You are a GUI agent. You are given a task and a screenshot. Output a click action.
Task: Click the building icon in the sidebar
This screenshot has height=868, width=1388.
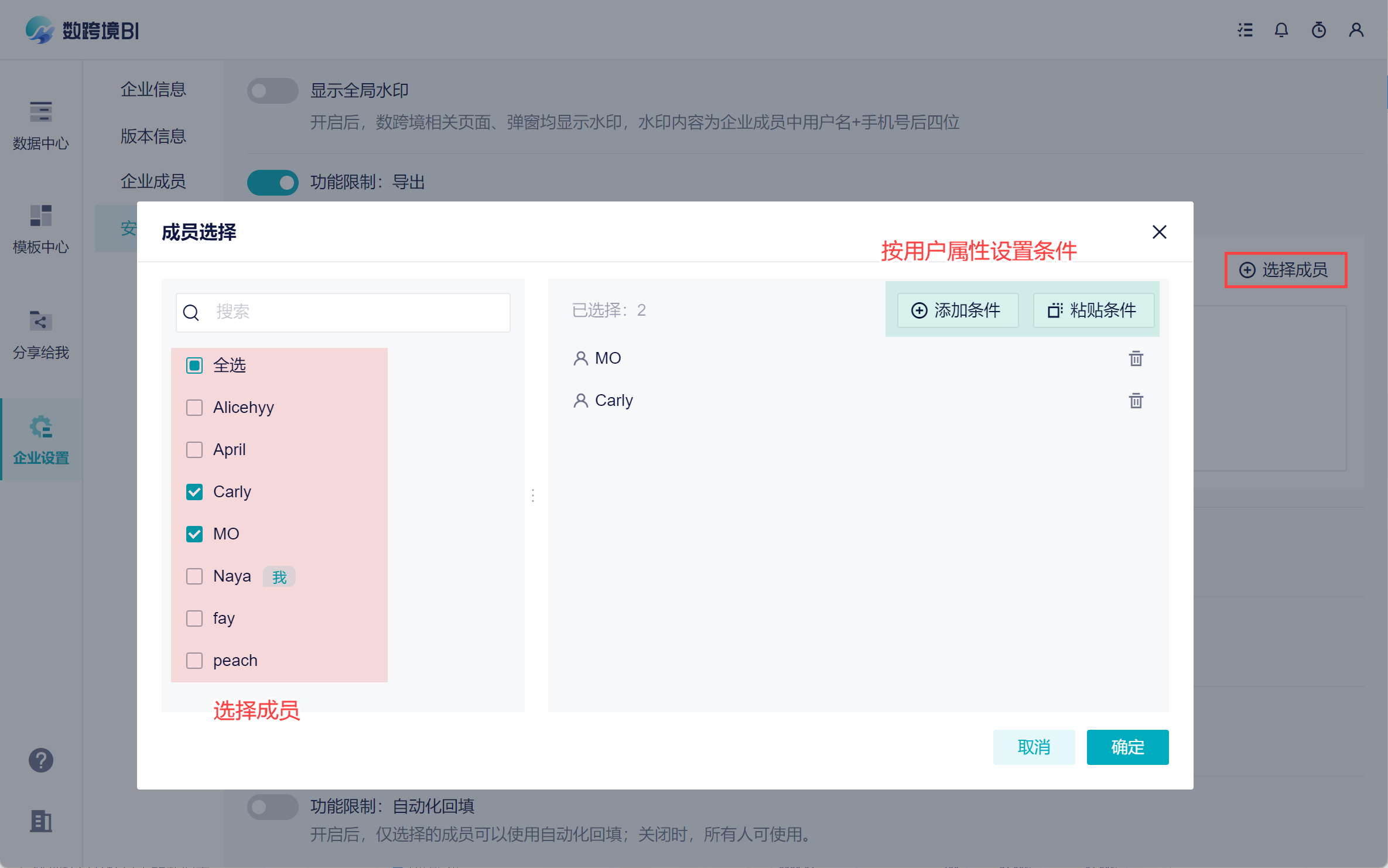[x=41, y=821]
